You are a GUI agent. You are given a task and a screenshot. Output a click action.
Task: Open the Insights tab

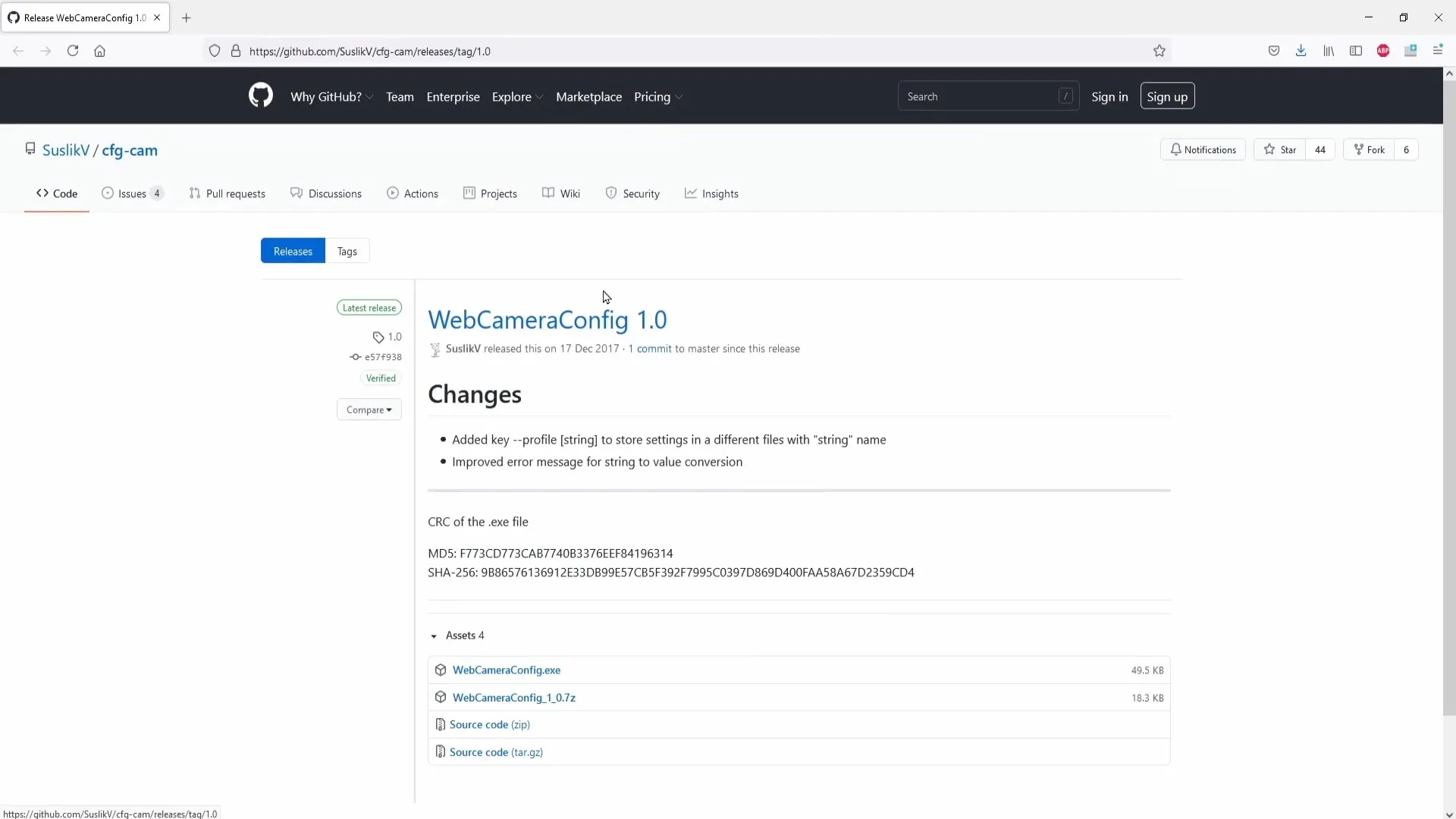(x=711, y=193)
